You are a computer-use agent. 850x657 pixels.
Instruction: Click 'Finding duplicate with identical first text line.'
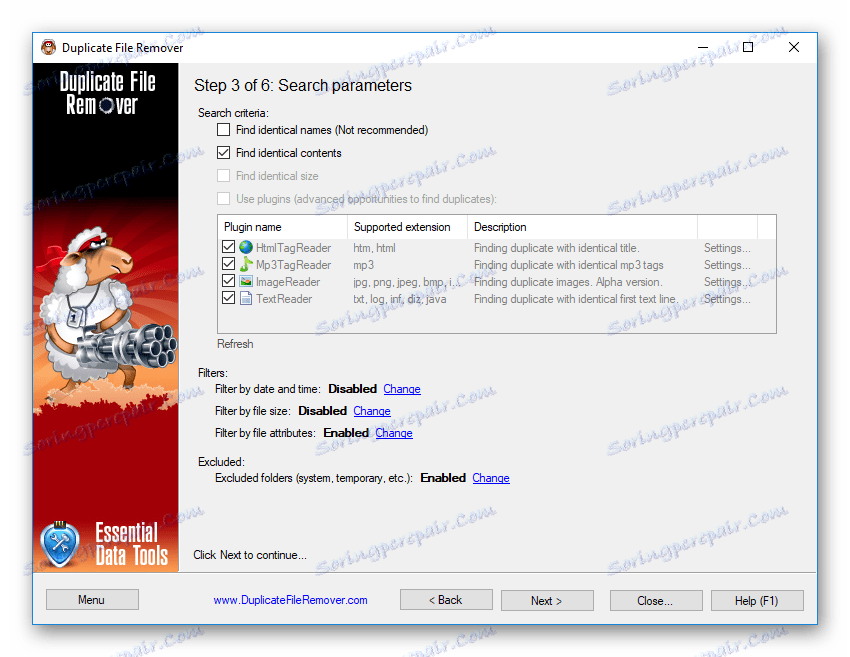tap(576, 299)
